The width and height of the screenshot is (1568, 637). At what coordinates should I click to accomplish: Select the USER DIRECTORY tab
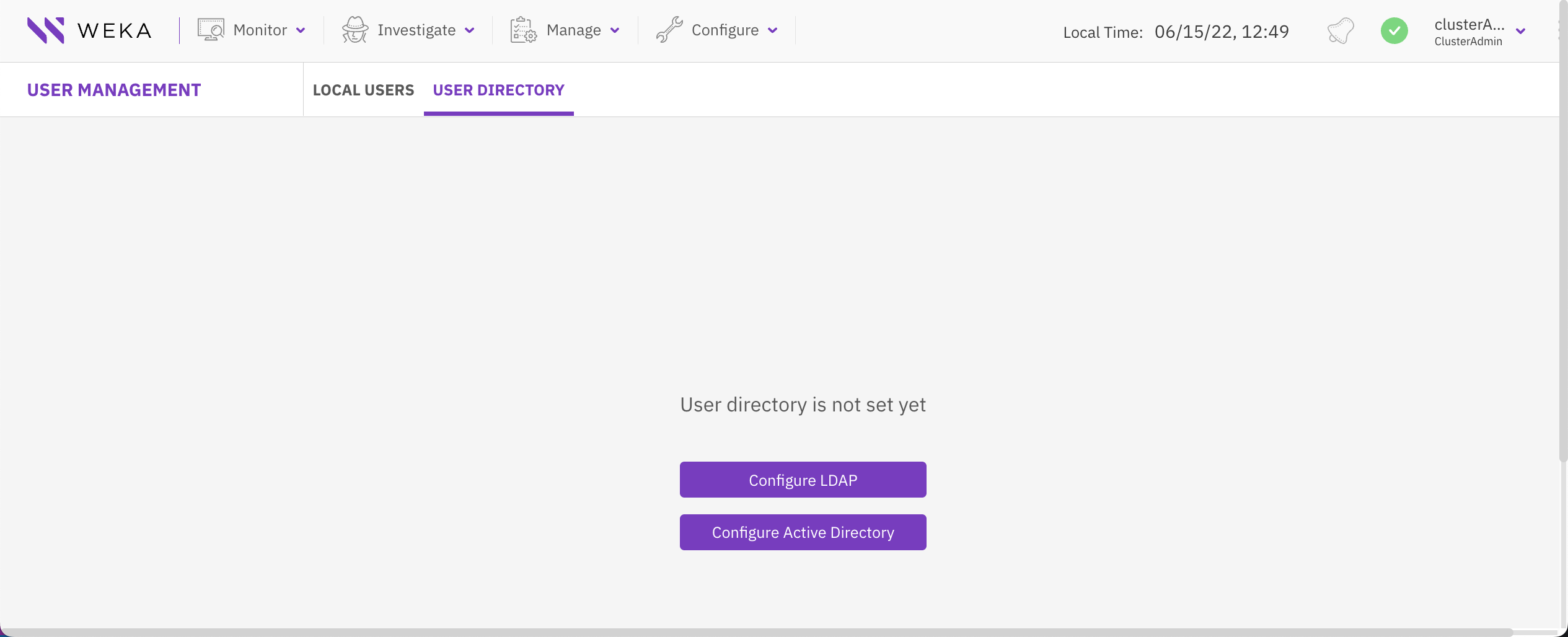498,90
